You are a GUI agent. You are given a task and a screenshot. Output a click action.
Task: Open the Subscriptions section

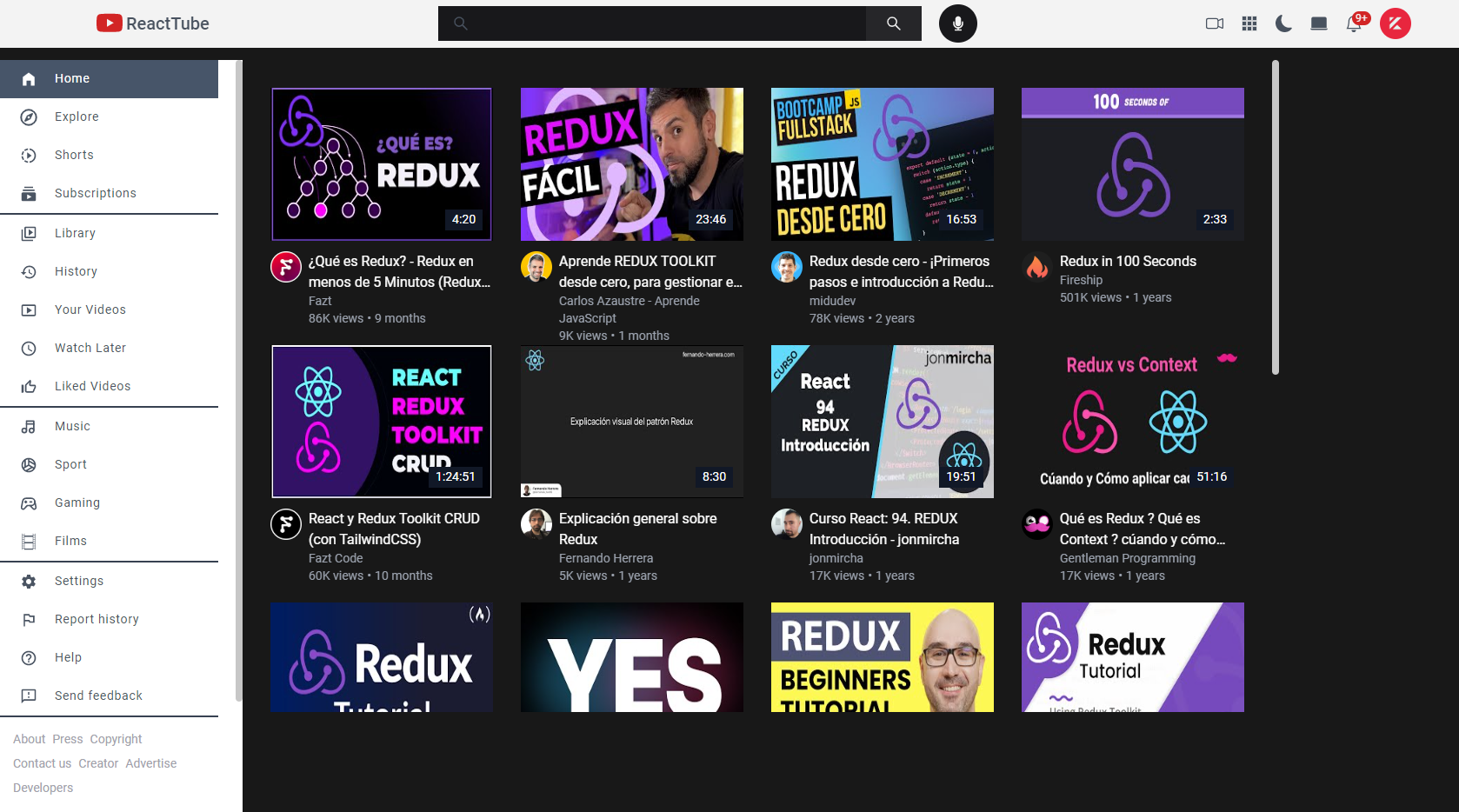95,193
